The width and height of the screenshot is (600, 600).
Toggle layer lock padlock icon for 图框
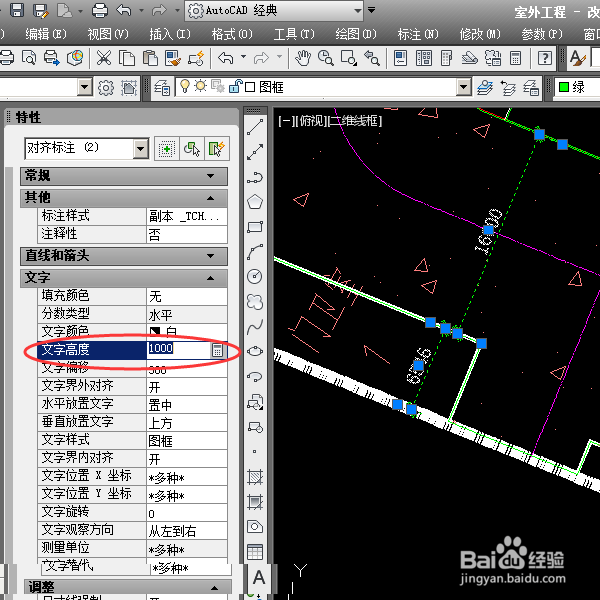[x=235, y=86]
